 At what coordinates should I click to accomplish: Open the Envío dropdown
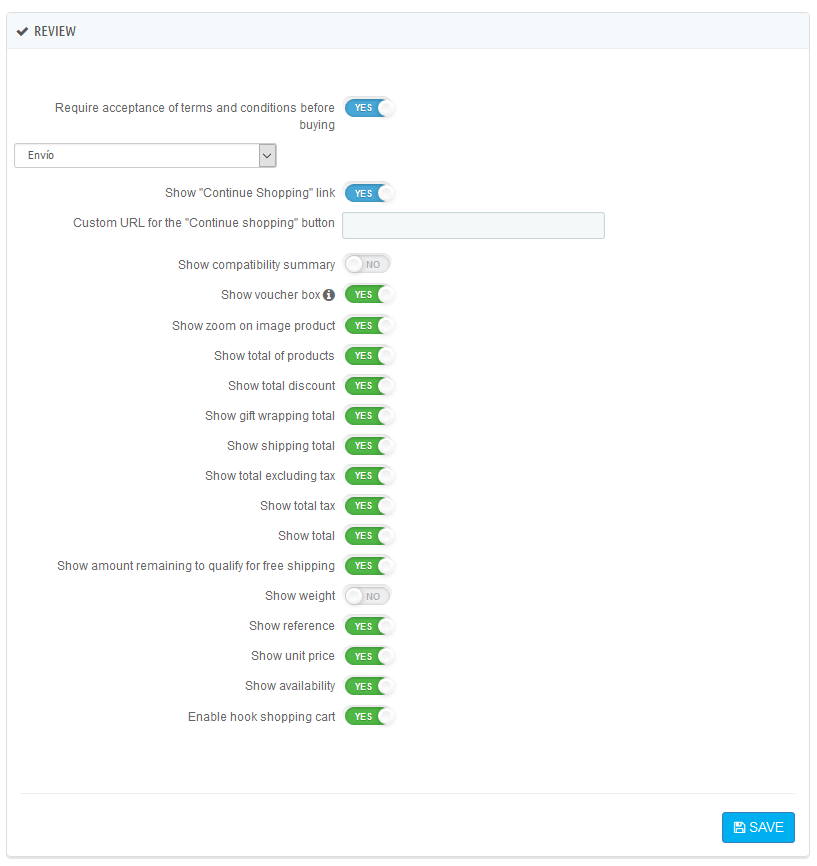[x=145, y=155]
